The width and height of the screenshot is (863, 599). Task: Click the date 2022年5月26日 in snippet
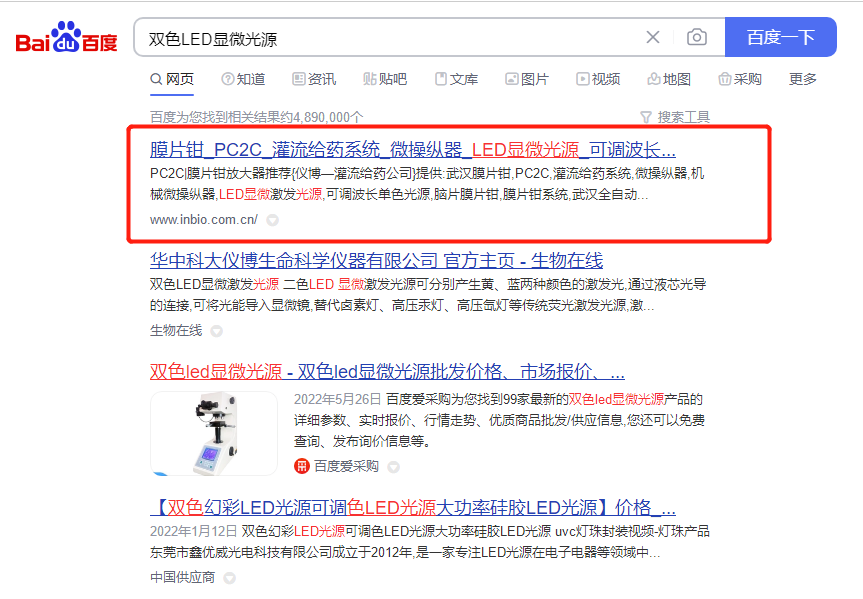click(337, 399)
